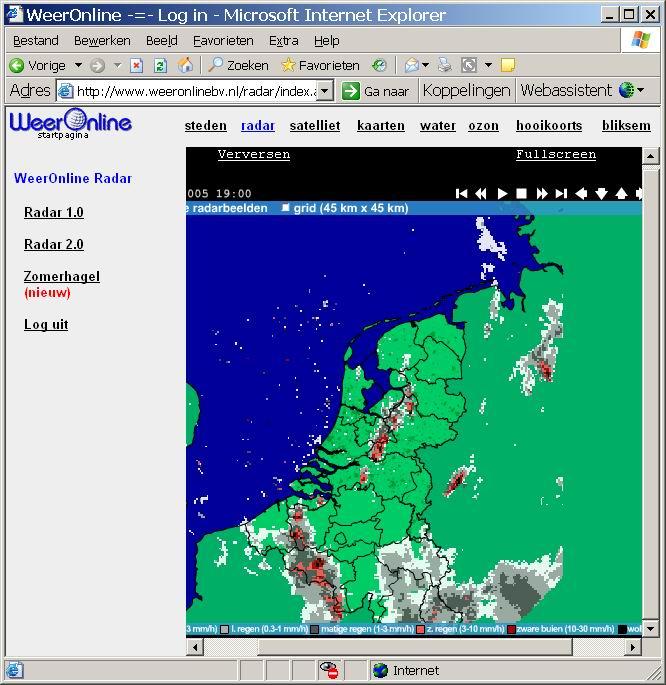Screen dimensions: 666x685
Task: Refresh the page with green arrows icon
Action: [160, 66]
